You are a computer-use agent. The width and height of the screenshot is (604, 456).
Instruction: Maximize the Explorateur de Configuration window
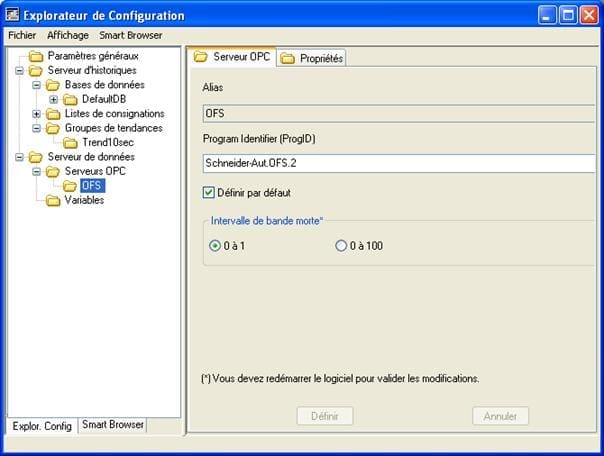(x=568, y=15)
